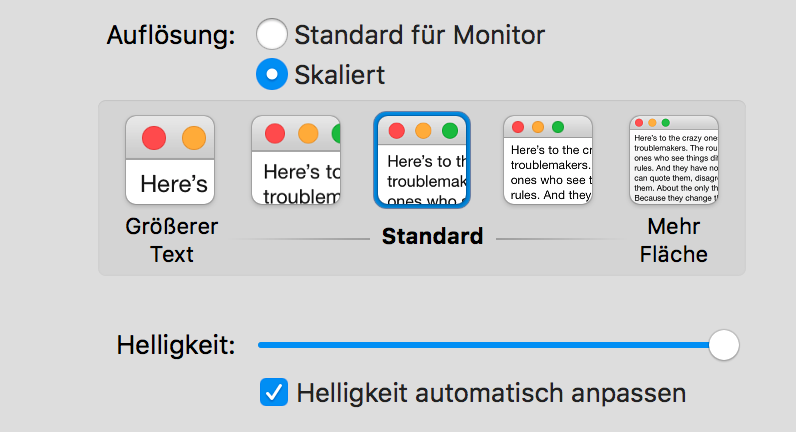Click the Skaliert text label
The image size is (796, 432).
point(339,74)
